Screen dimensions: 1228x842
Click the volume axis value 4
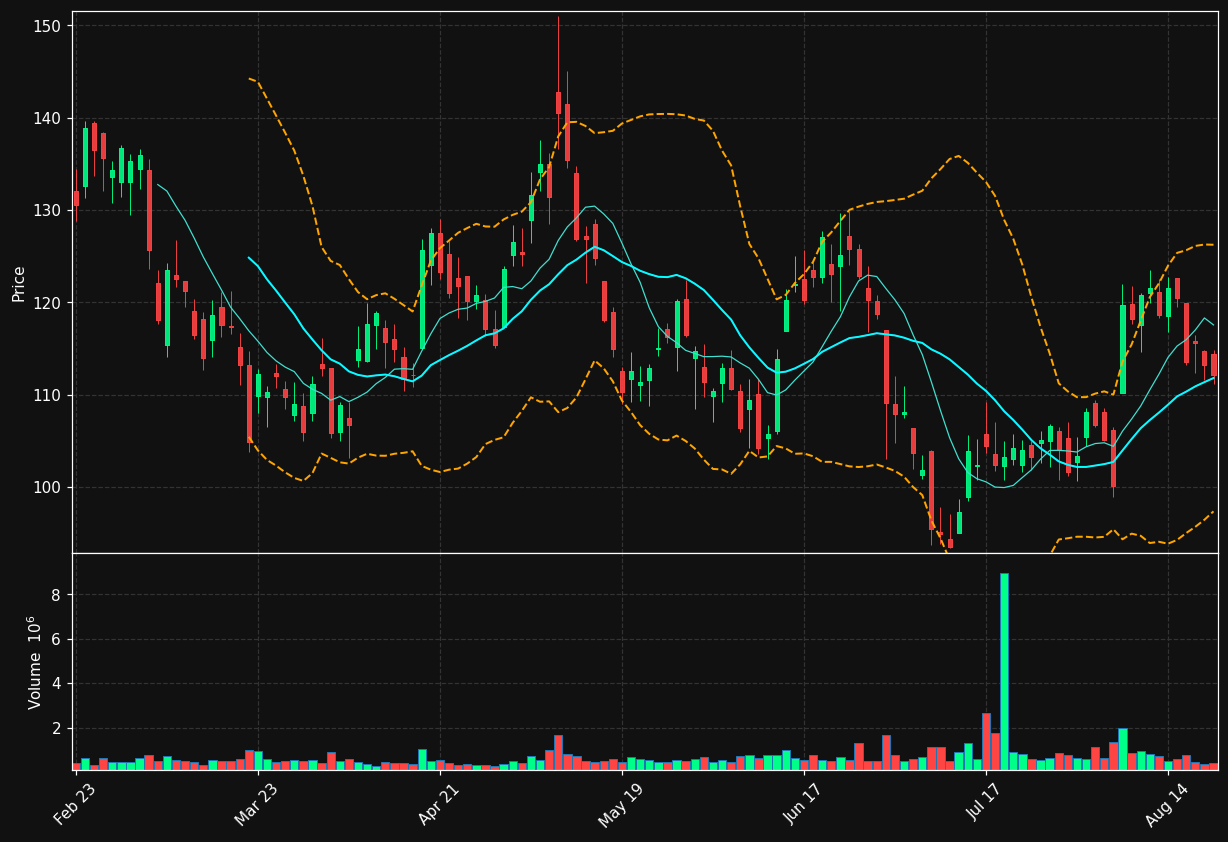point(57,684)
